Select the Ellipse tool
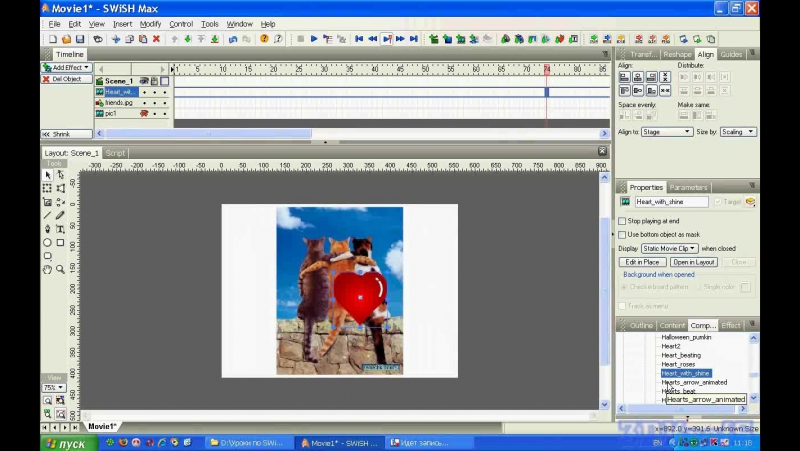 click(47, 242)
